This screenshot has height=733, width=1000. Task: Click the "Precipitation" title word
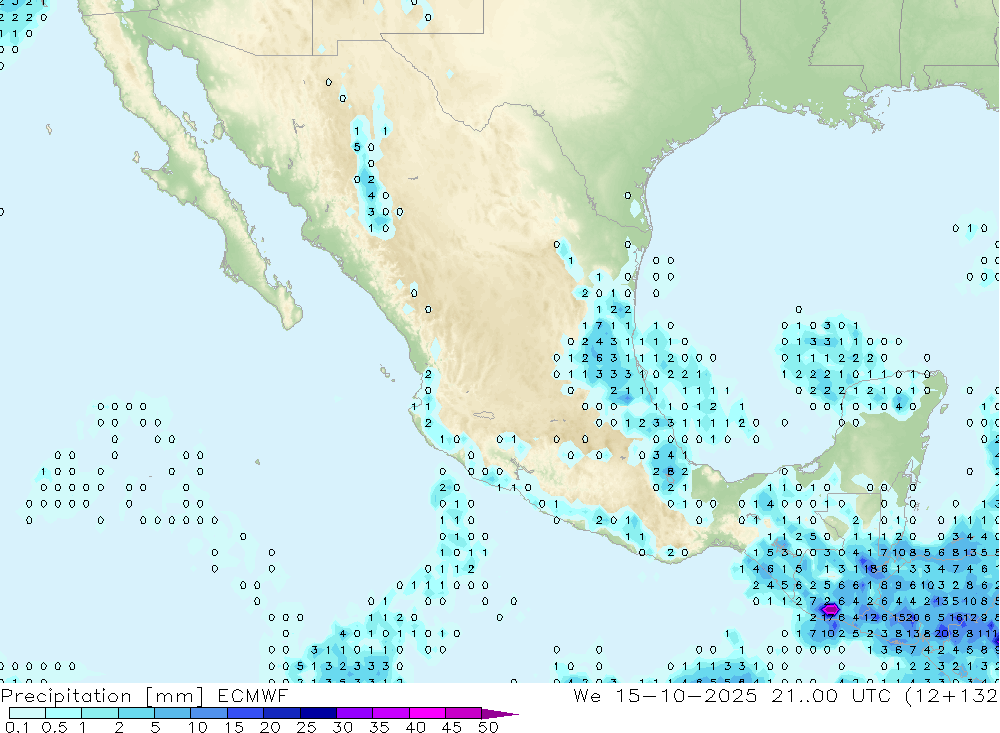click(x=66, y=696)
